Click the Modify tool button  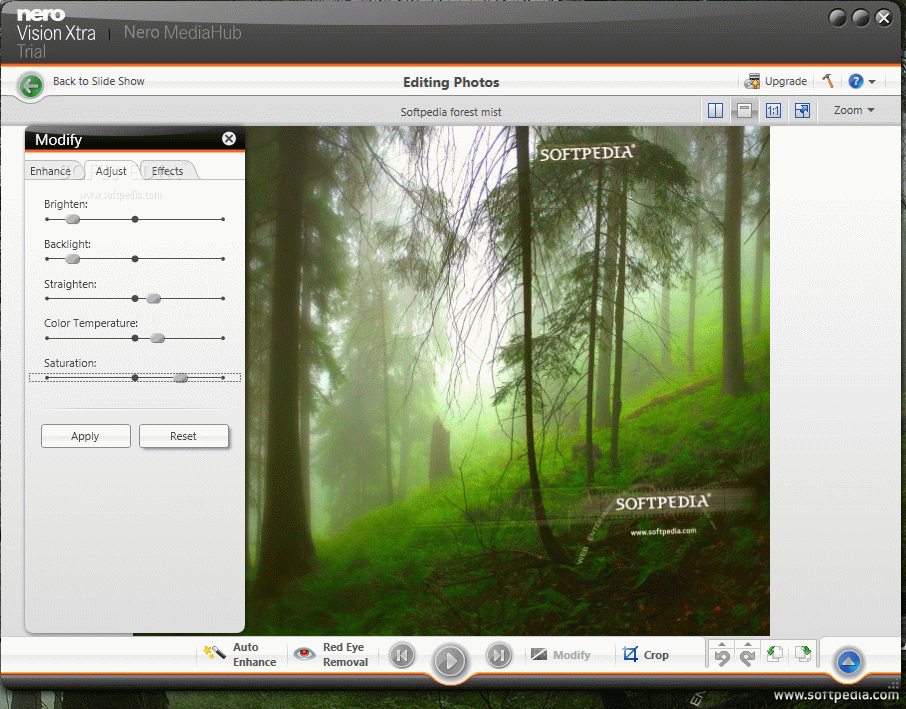tap(560, 655)
